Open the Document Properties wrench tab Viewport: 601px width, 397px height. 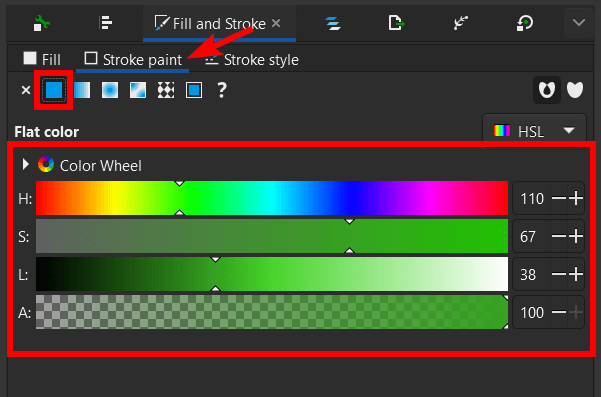41,23
